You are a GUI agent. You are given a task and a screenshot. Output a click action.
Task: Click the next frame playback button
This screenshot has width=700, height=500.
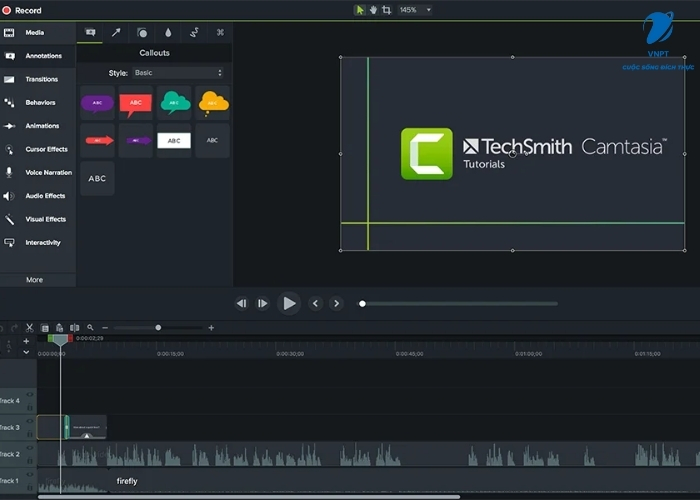click(x=262, y=304)
